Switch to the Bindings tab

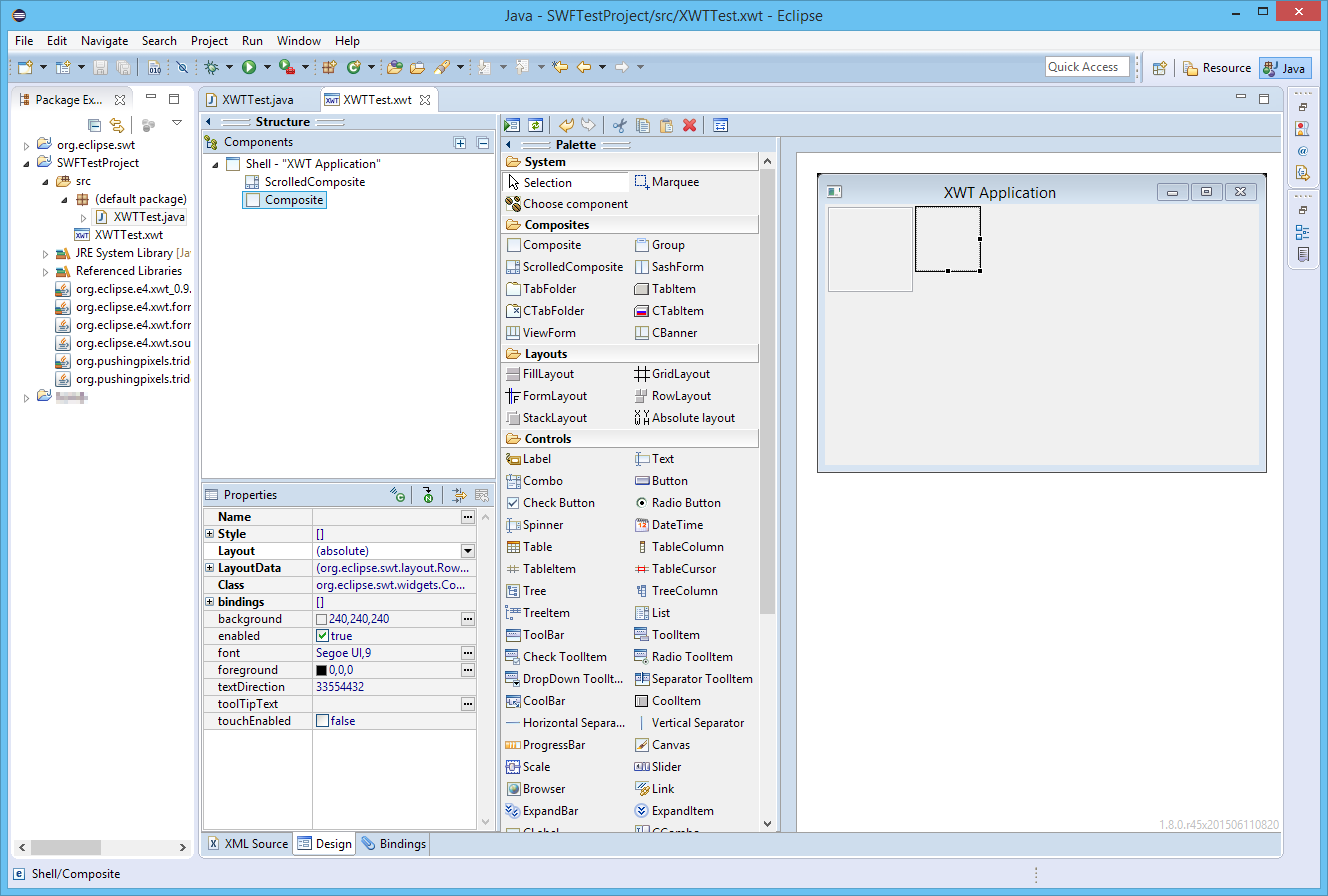click(393, 844)
